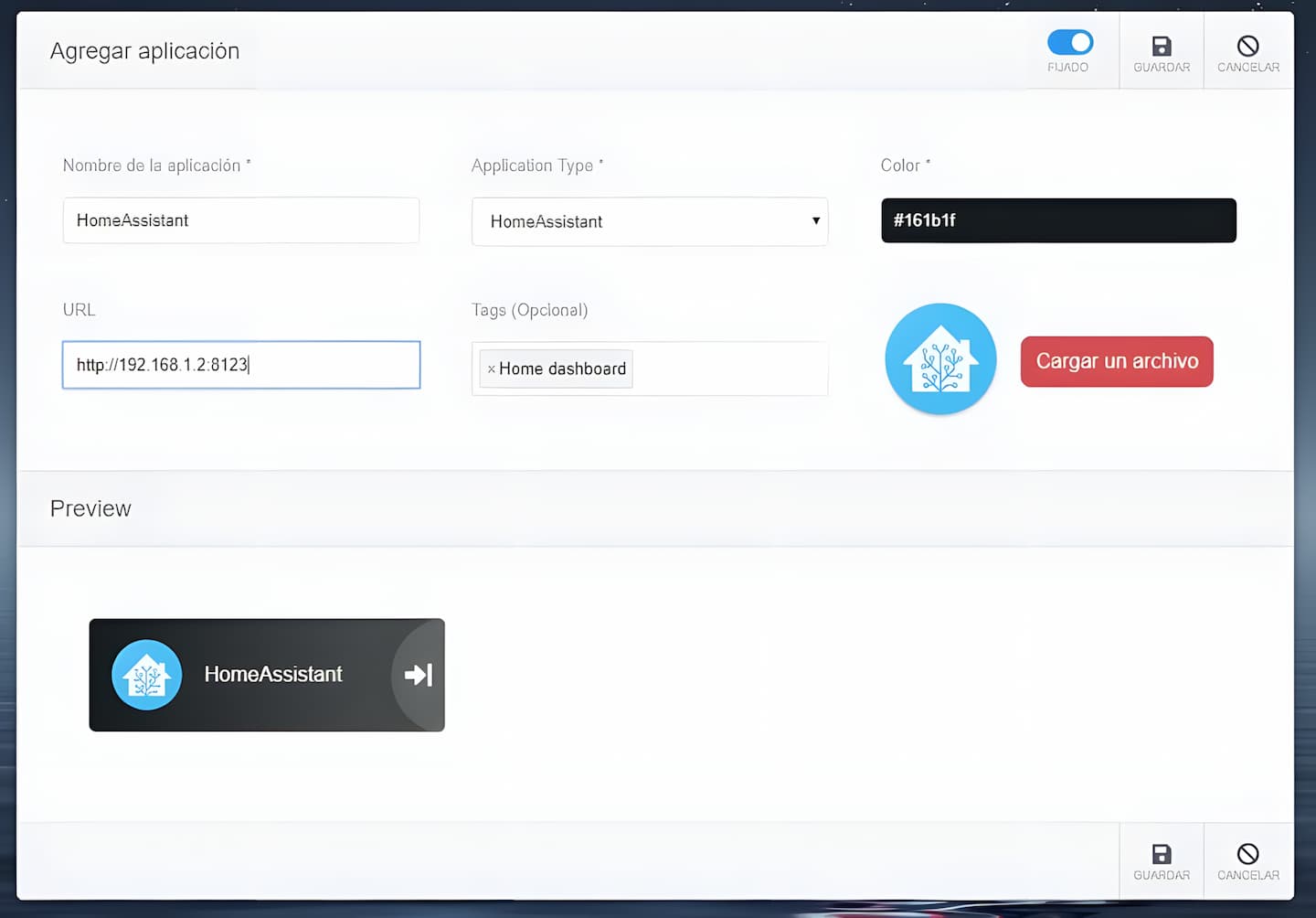The width and height of the screenshot is (1316, 918).
Task: Open the #161b1f color picker field
Action: pyautogui.click(x=1057, y=220)
